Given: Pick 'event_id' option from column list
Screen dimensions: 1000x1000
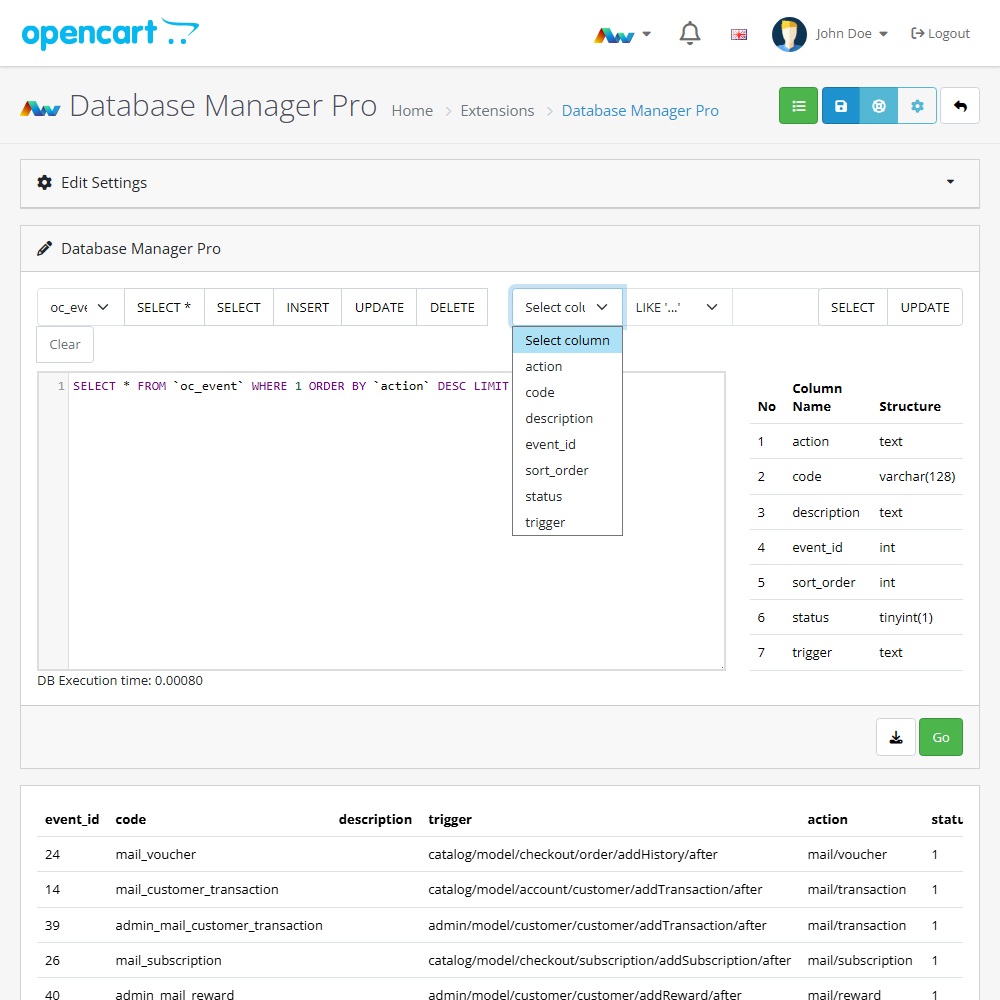Looking at the screenshot, I should (x=550, y=444).
